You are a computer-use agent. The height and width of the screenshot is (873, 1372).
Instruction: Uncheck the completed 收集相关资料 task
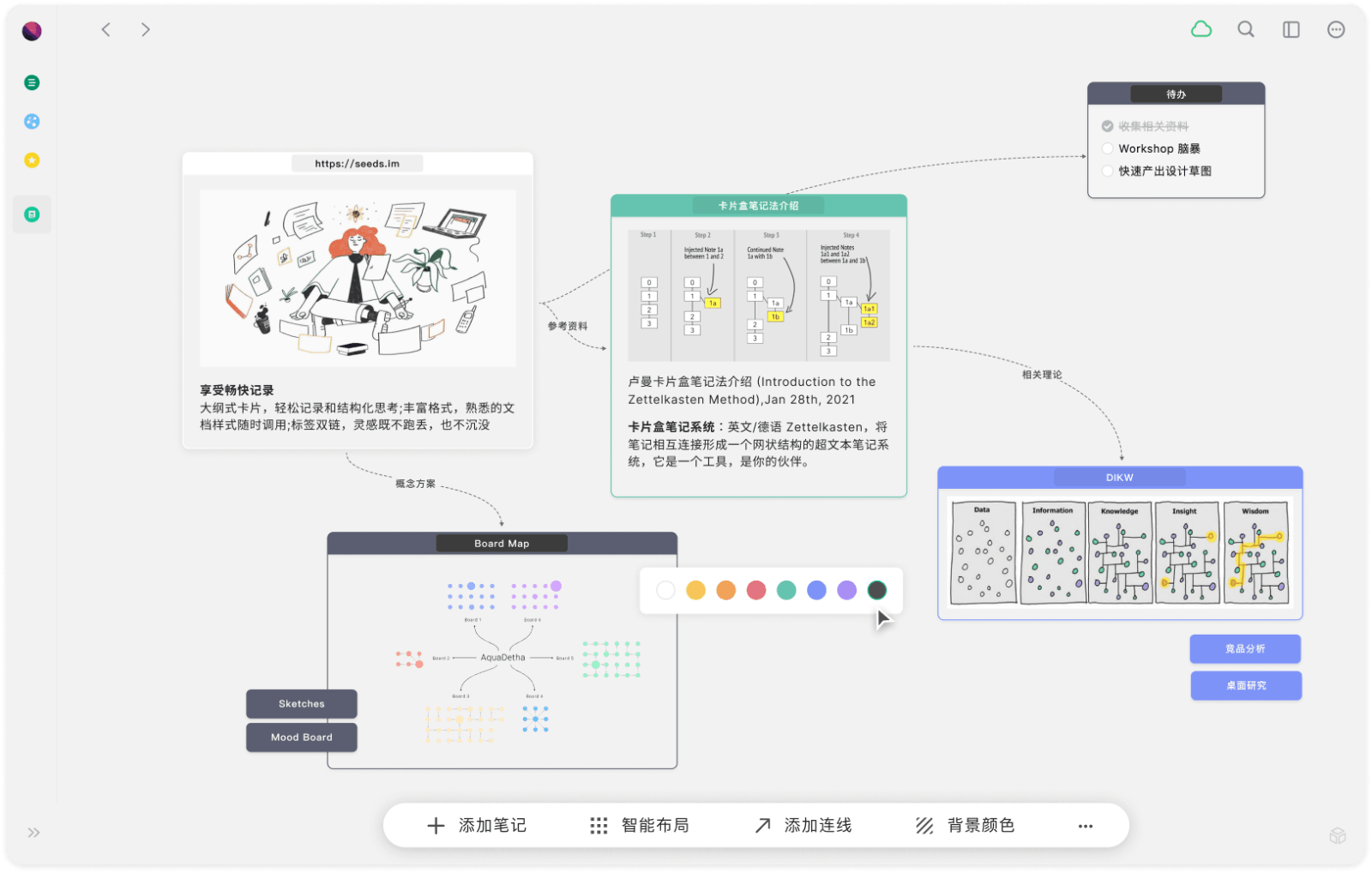click(1107, 125)
